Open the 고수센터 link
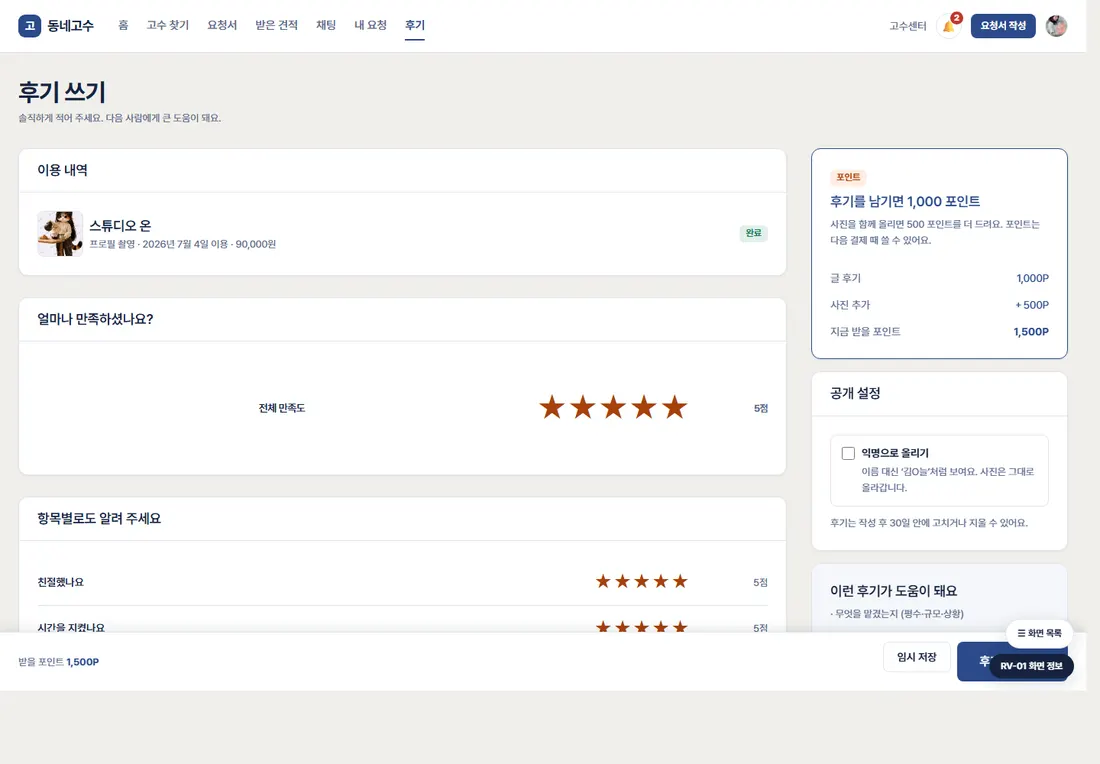This screenshot has width=1100, height=764. click(x=908, y=26)
